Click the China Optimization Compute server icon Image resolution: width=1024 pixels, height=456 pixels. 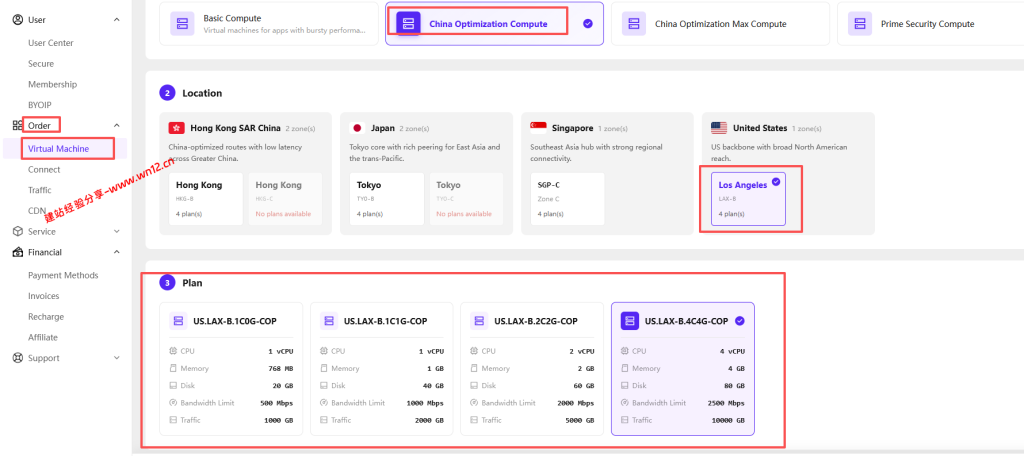click(408, 24)
